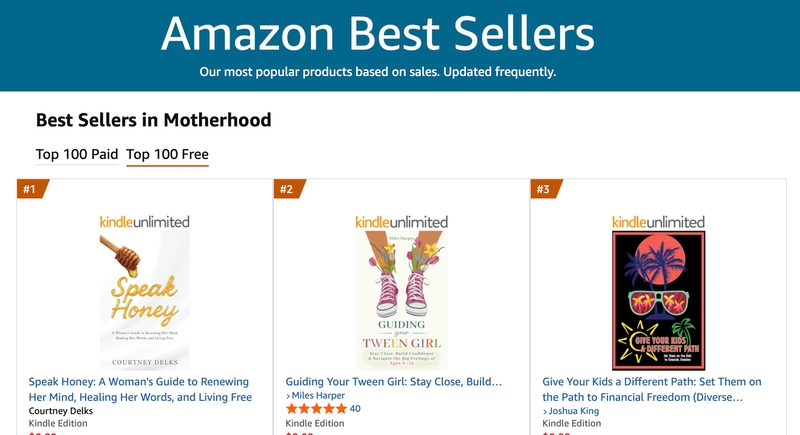Click the Kindle Unlimited logo above Guiding Your Tween Girl

(401, 221)
